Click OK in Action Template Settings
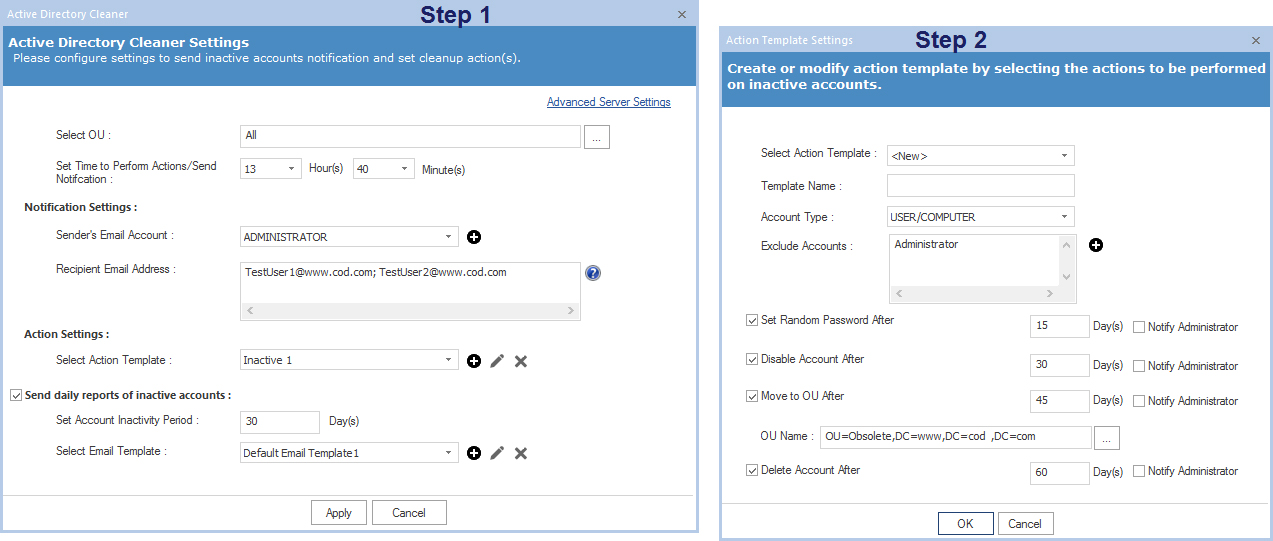 [965, 524]
